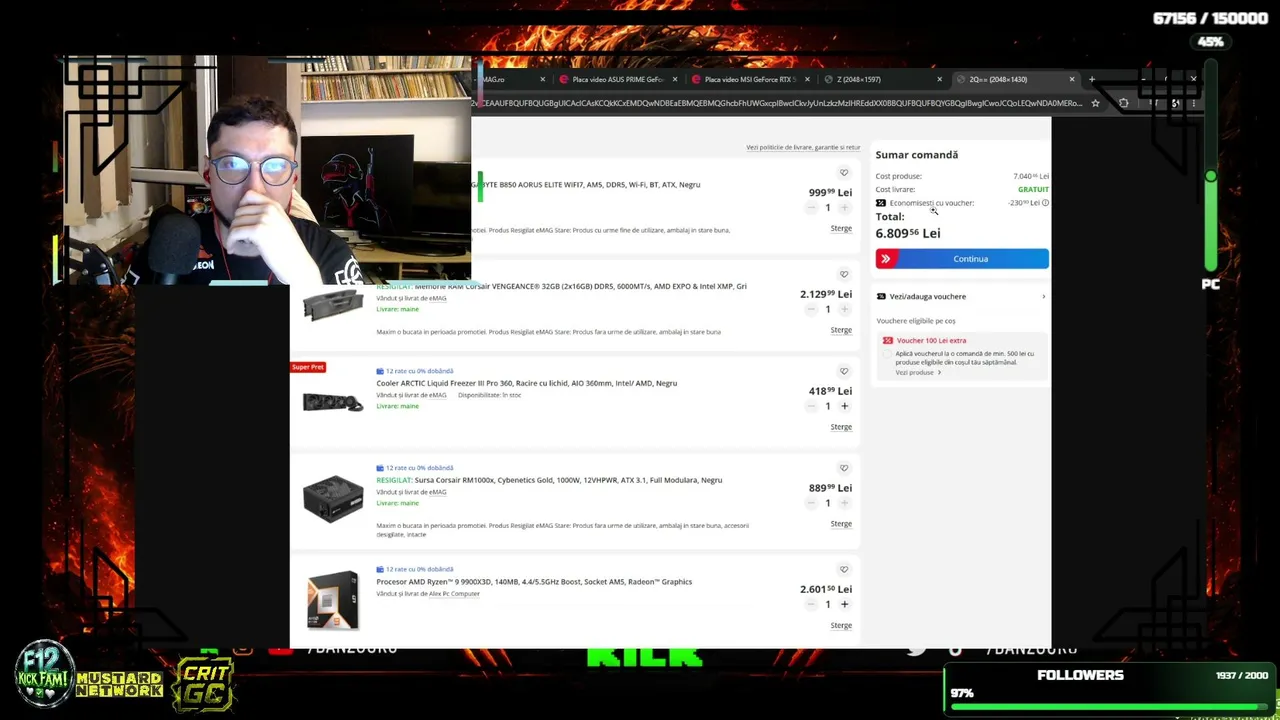This screenshot has width=1280, height=720.
Task: Decrease quantity of the GIGABYTE B850 motherboard
Action: tap(811, 208)
